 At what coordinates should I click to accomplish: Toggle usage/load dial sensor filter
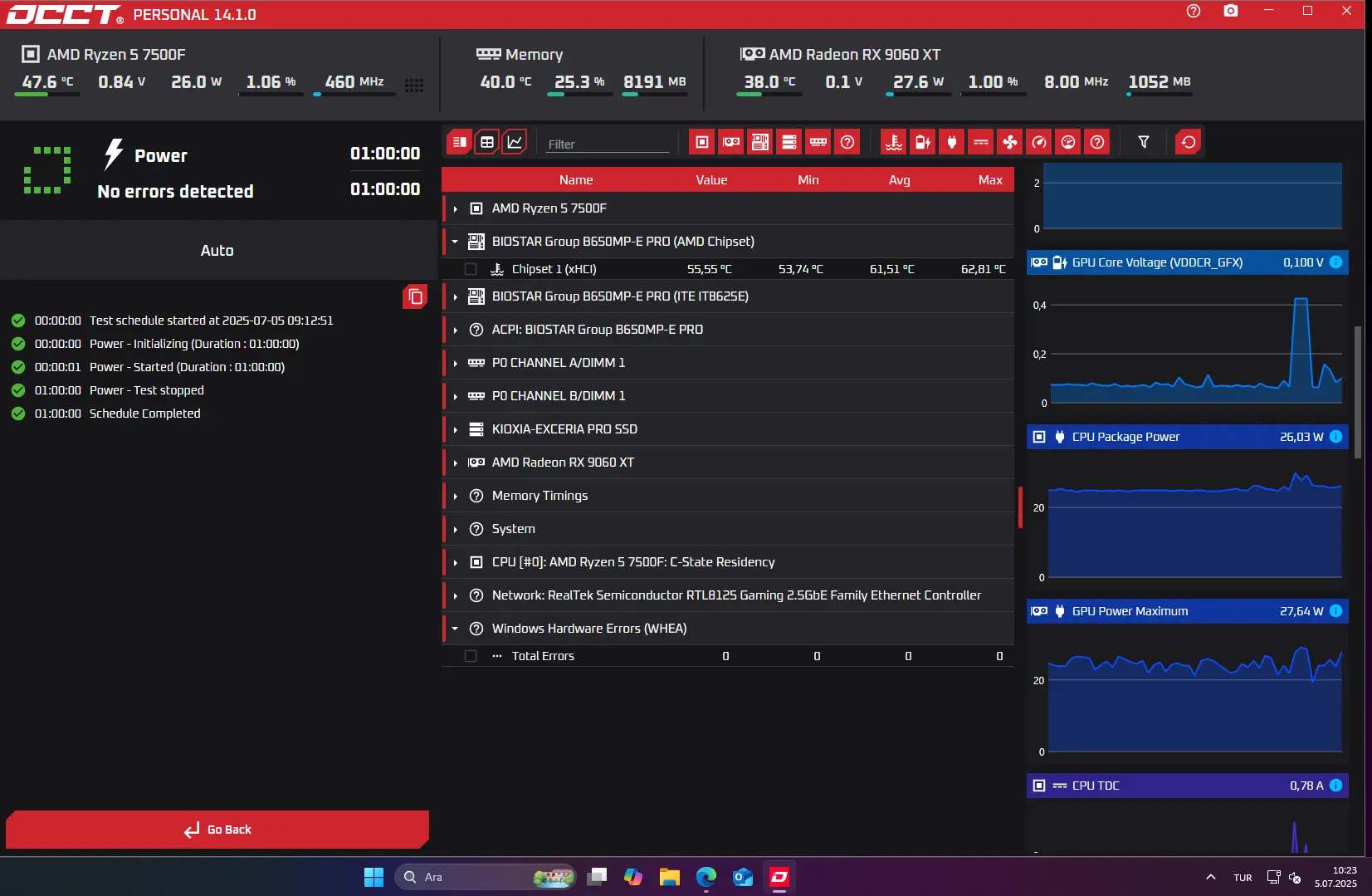pyautogui.click(x=1068, y=142)
